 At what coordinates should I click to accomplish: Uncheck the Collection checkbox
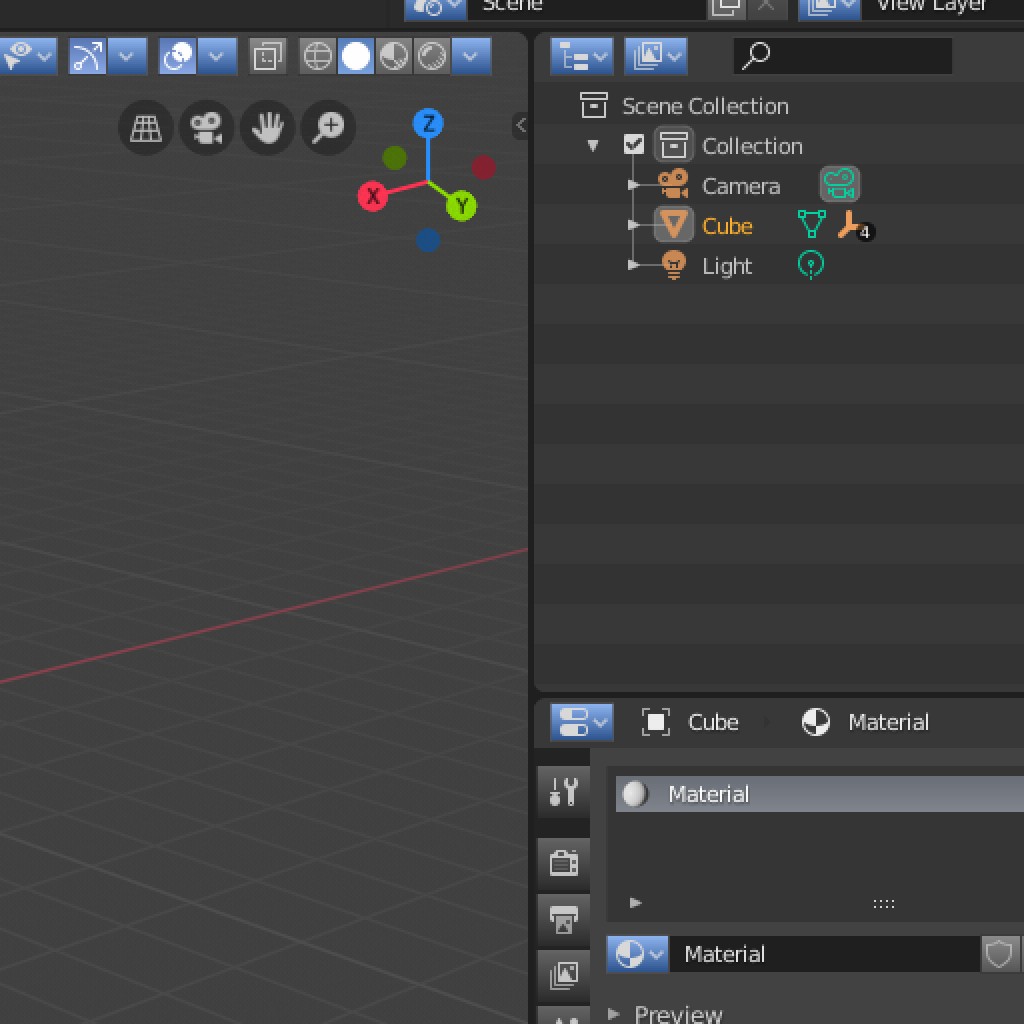[633, 144]
